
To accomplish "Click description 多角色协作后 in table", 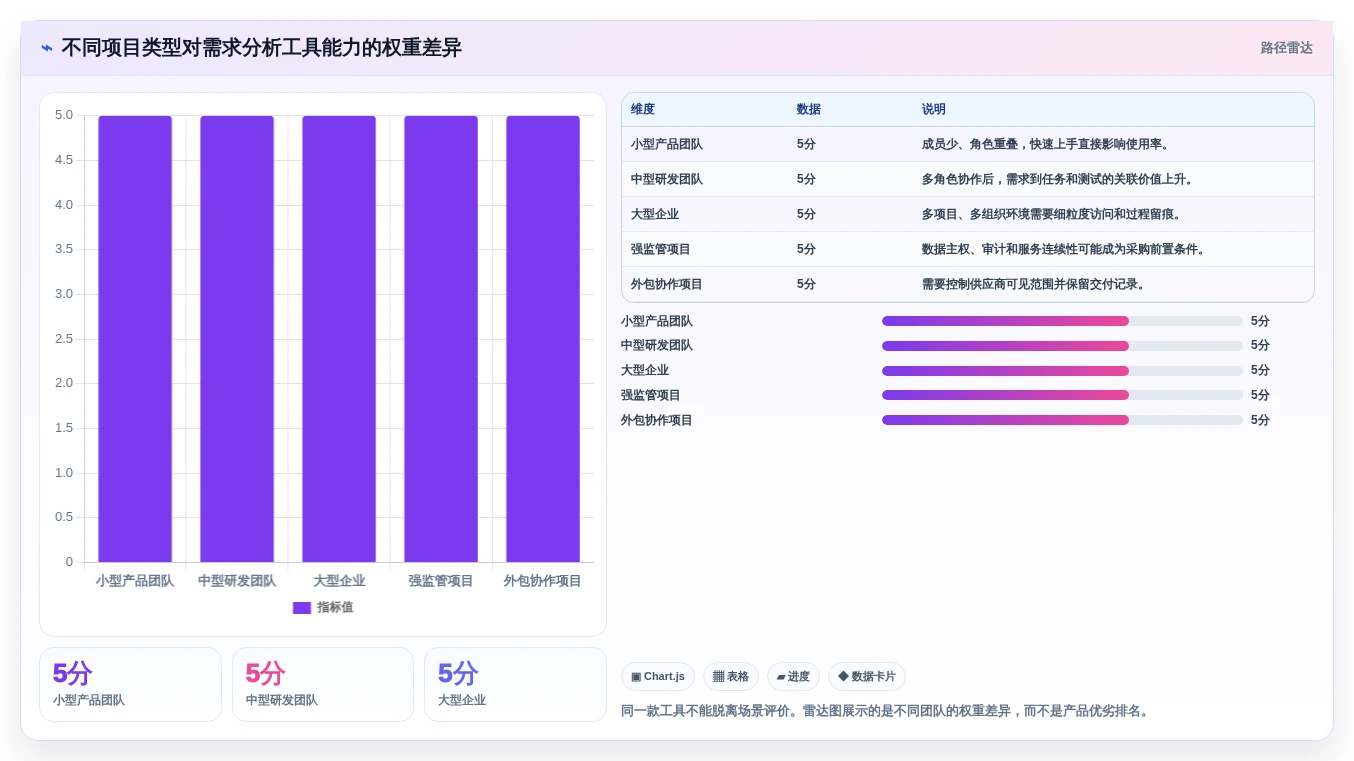I will coord(1058,179).
